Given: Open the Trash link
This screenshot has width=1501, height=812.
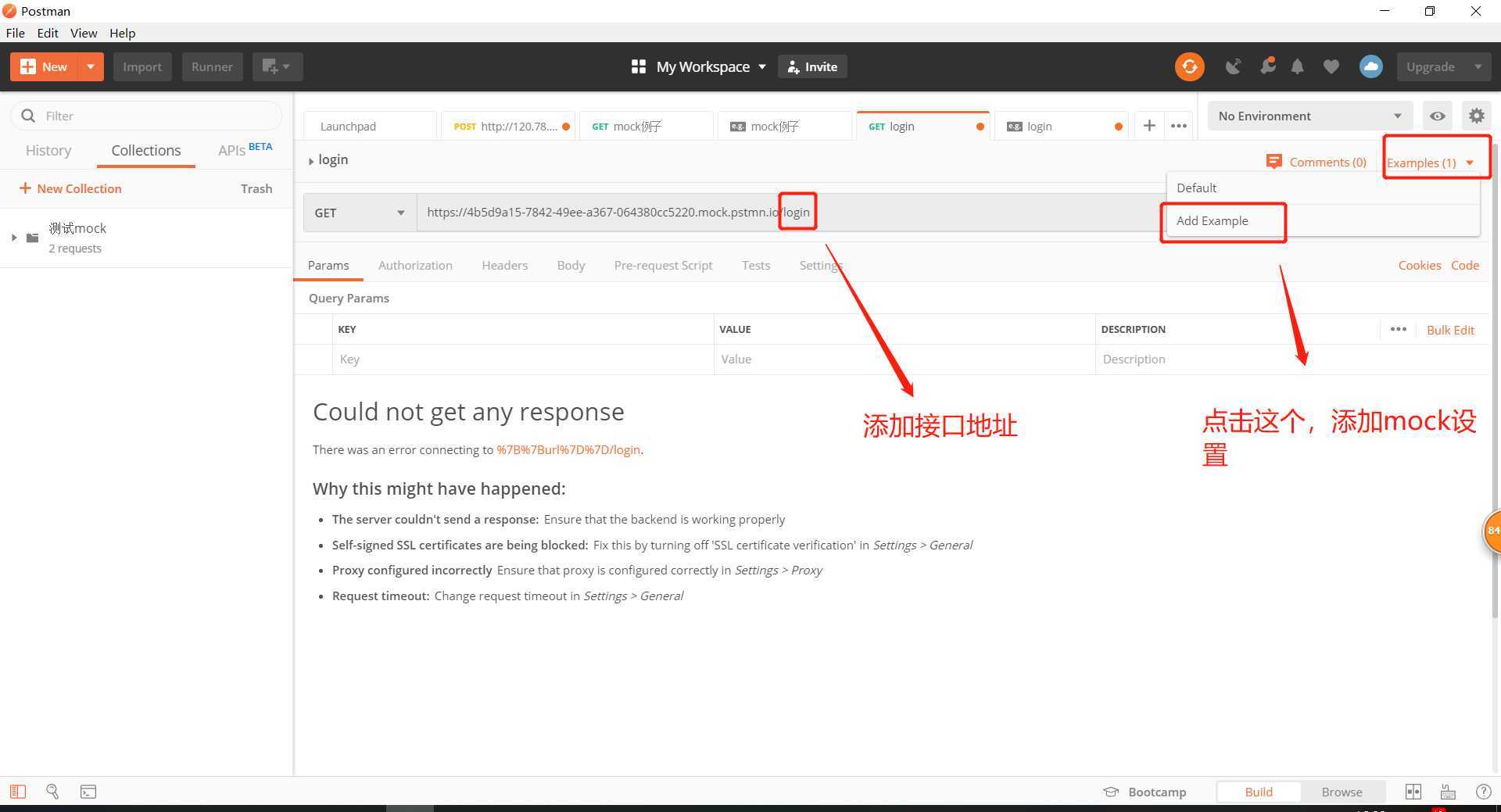Looking at the screenshot, I should (256, 188).
